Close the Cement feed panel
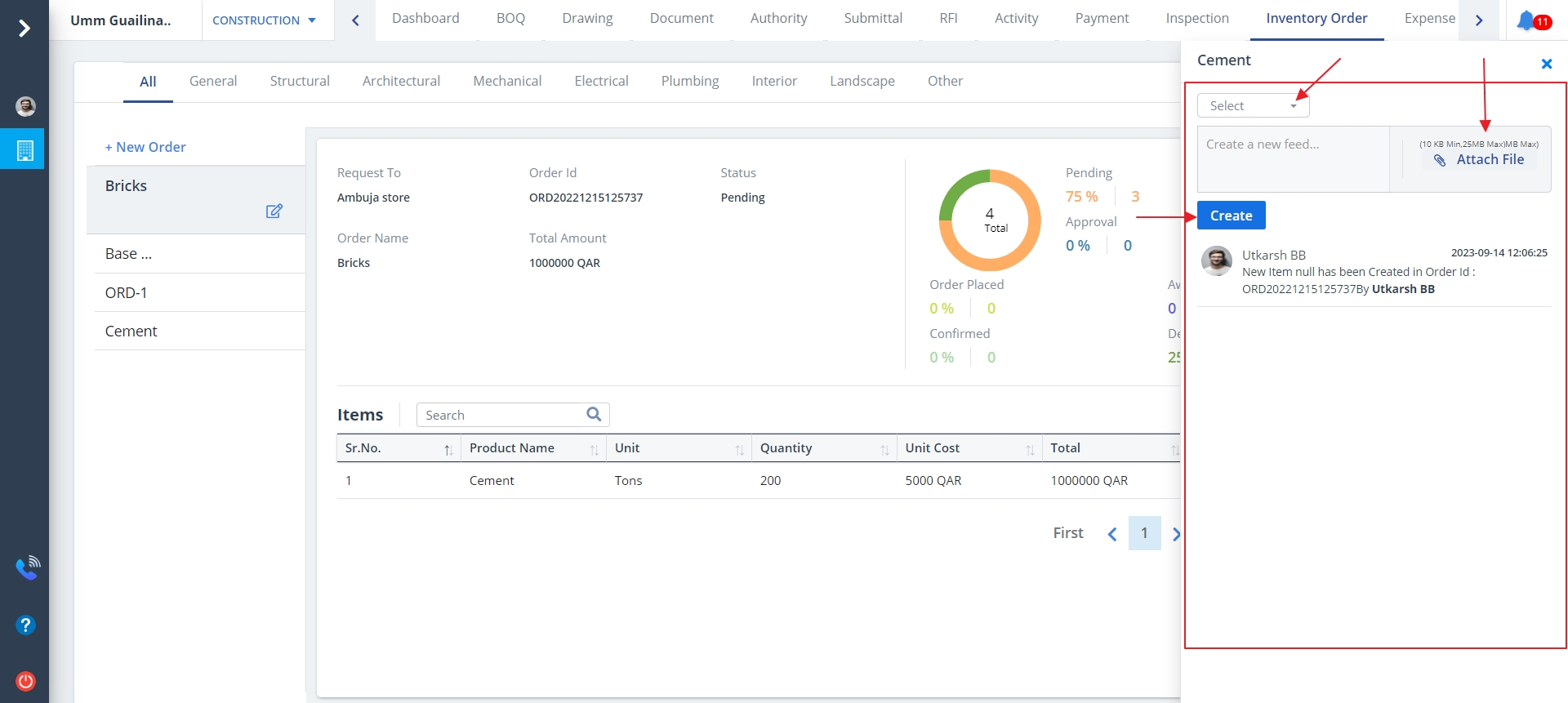 click(1546, 64)
